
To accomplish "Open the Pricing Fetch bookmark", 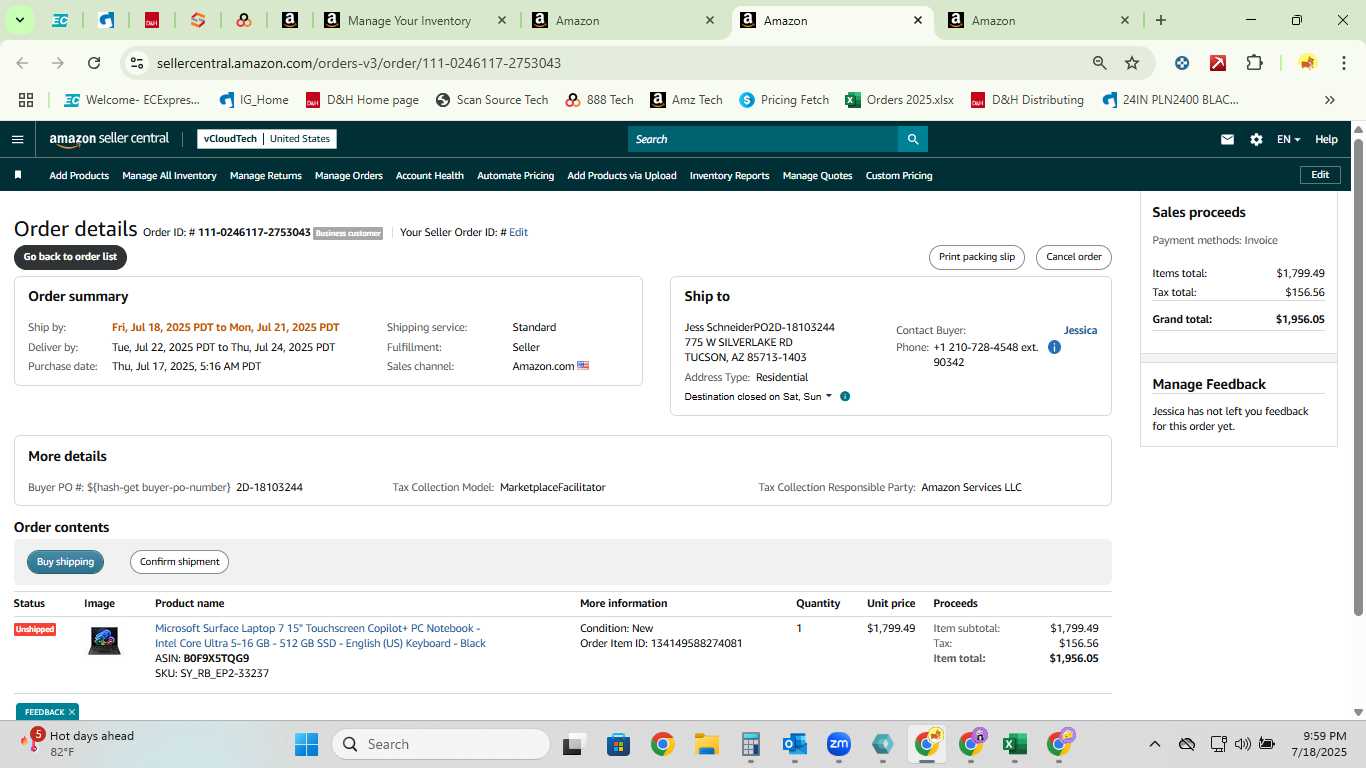I will [x=784, y=100].
